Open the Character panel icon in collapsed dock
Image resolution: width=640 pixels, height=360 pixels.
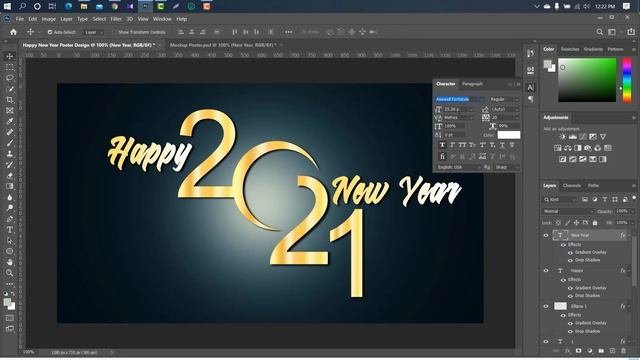pos(530,87)
